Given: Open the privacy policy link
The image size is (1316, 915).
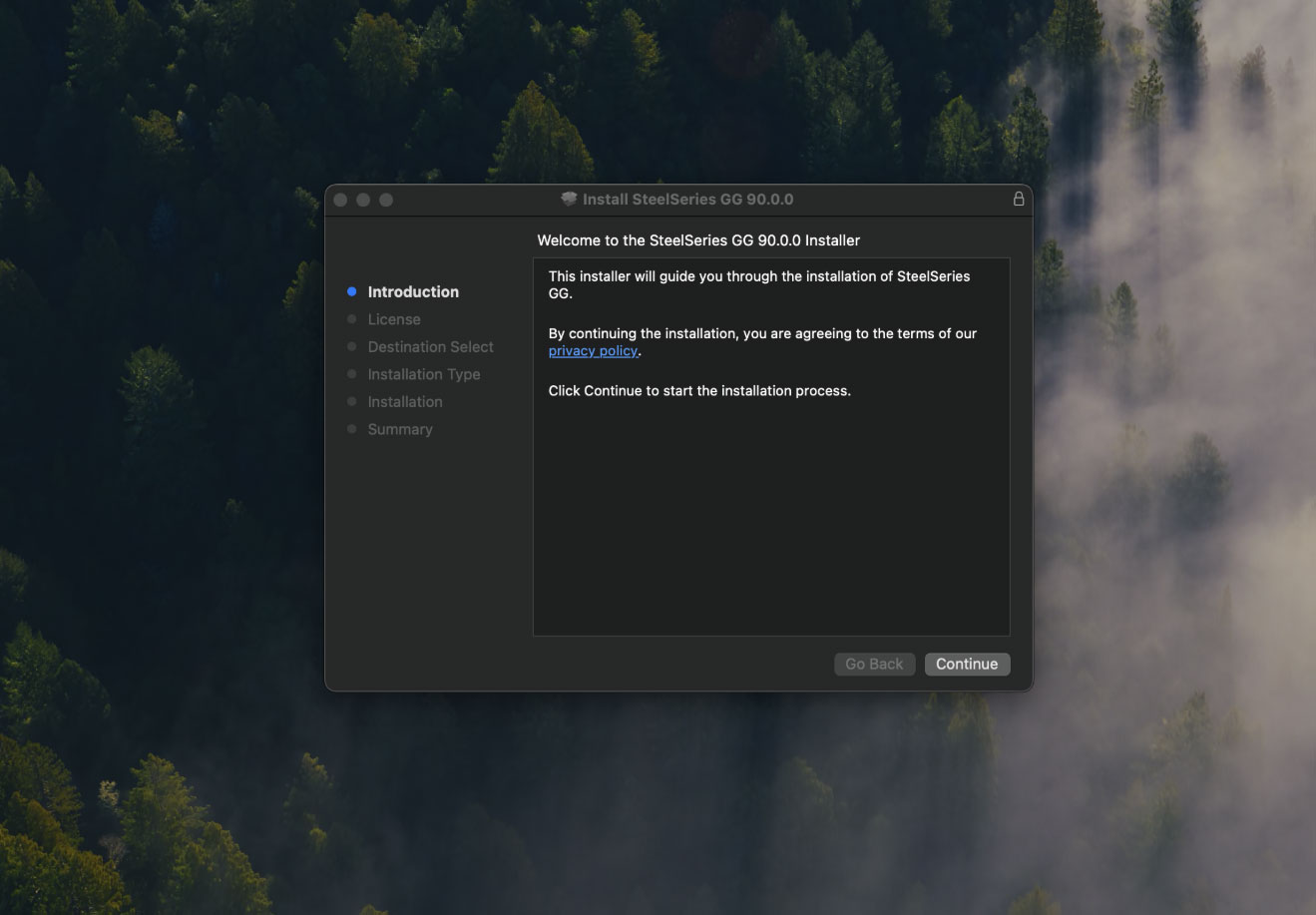Looking at the screenshot, I should (x=593, y=351).
